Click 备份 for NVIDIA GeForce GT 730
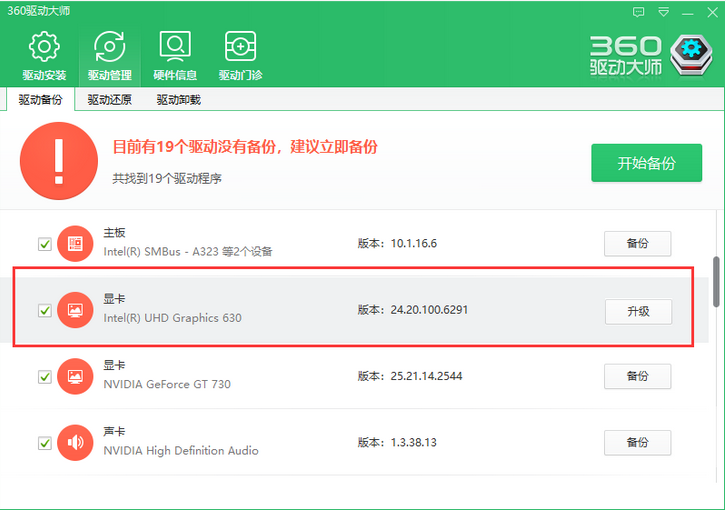This screenshot has height=513, width=726. click(x=637, y=376)
